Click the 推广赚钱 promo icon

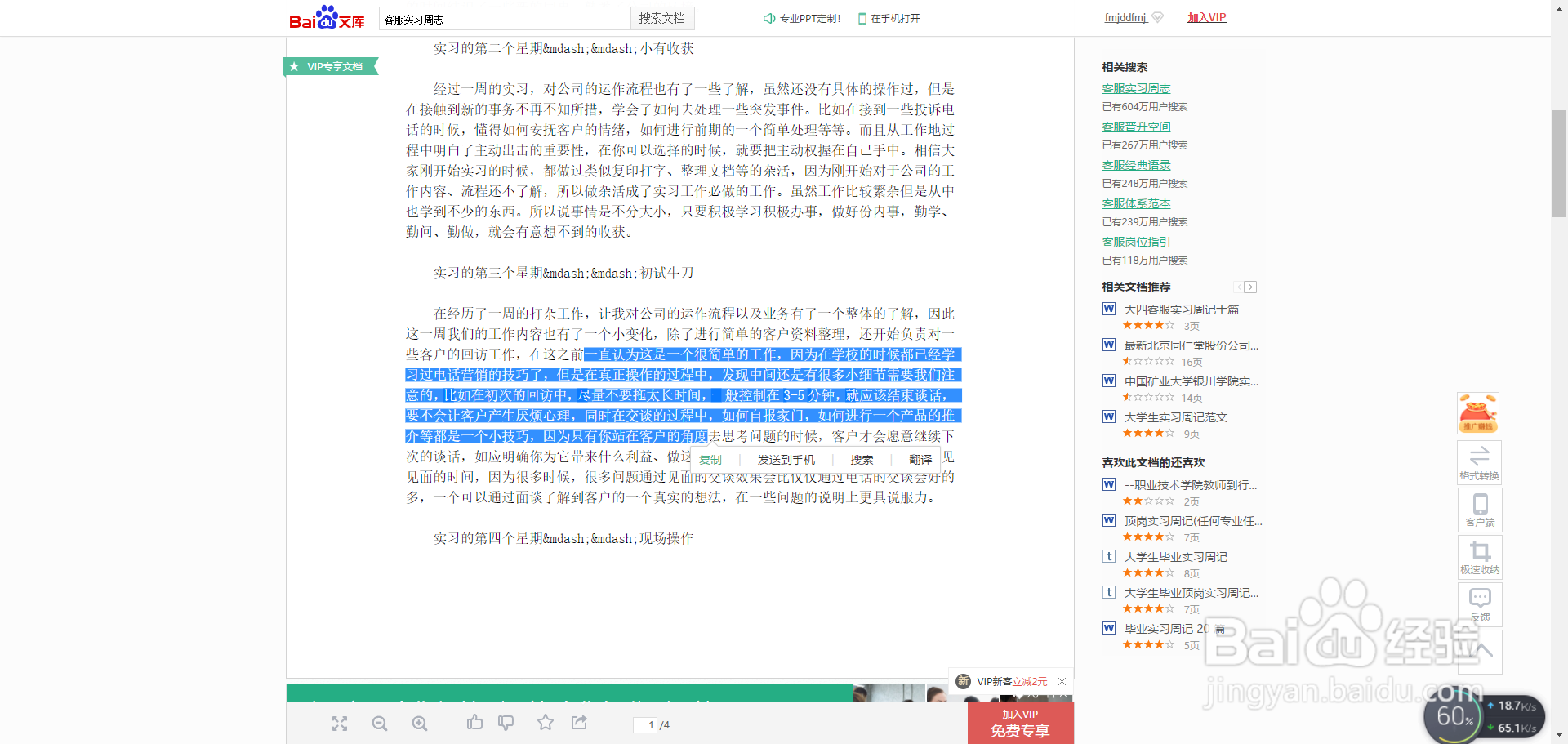(x=1478, y=412)
